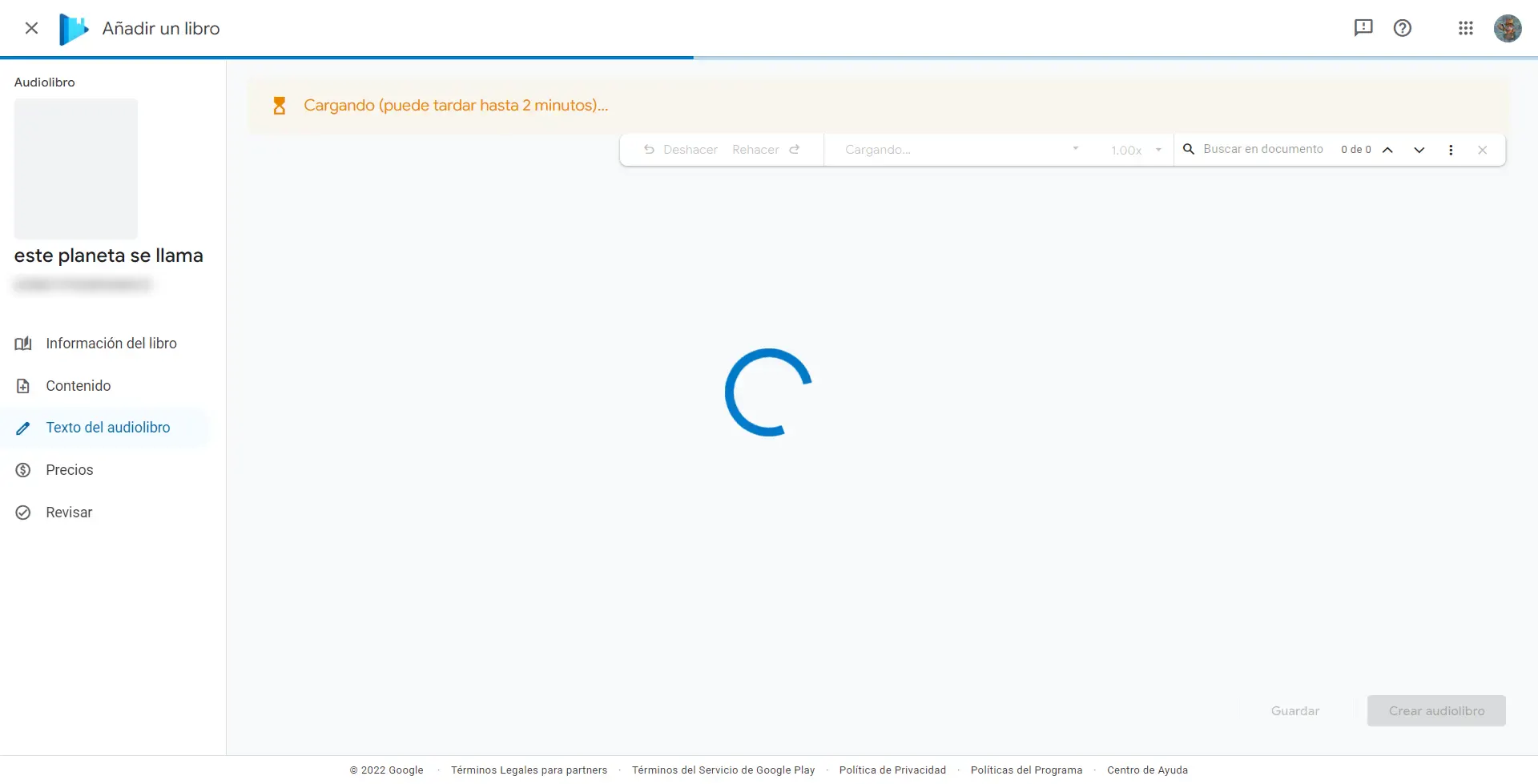
Task: Go to next search result arrow
Action: (1419, 150)
